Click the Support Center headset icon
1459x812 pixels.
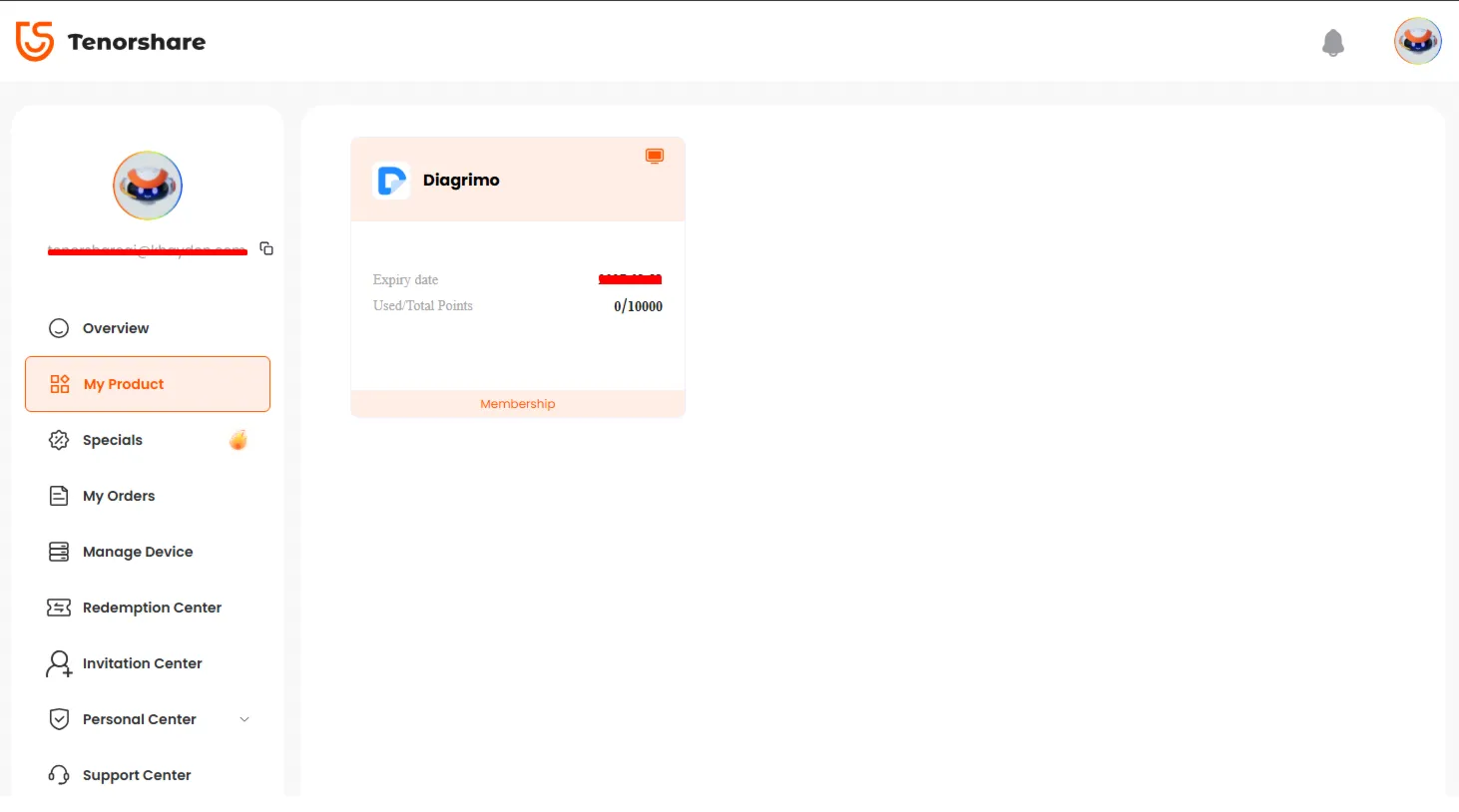click(59, 775)
